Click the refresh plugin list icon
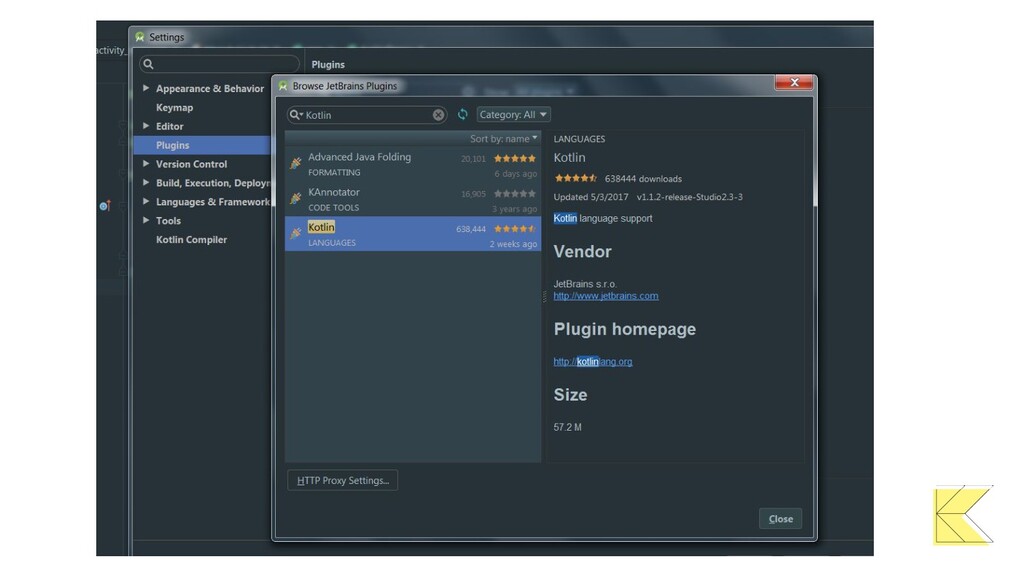Image resolution: width=1024 pixels, height=576 pixels. (x=462, y=114)
